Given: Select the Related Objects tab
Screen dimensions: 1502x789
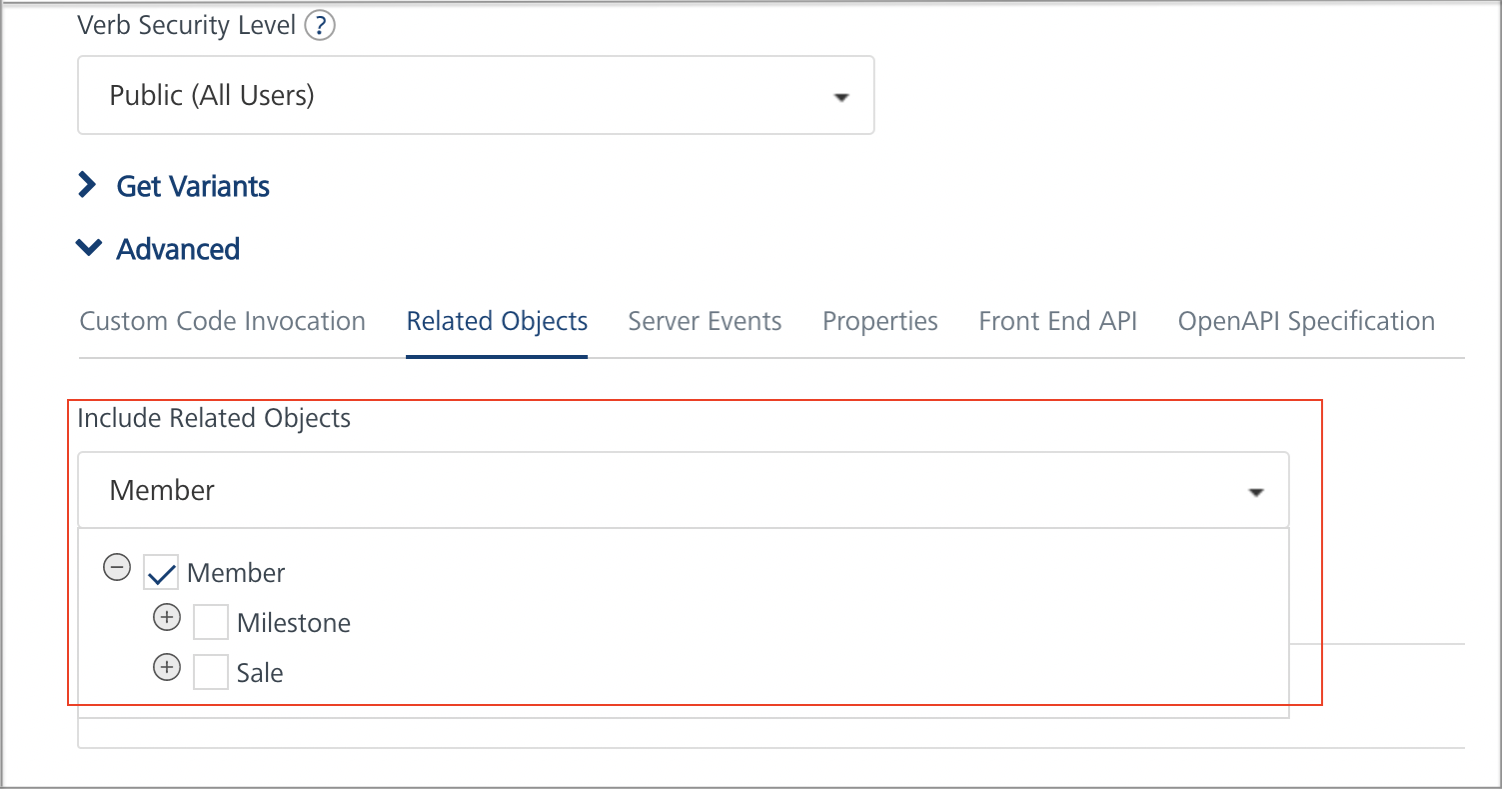Looking at the screenshot, I should (497, 321).
